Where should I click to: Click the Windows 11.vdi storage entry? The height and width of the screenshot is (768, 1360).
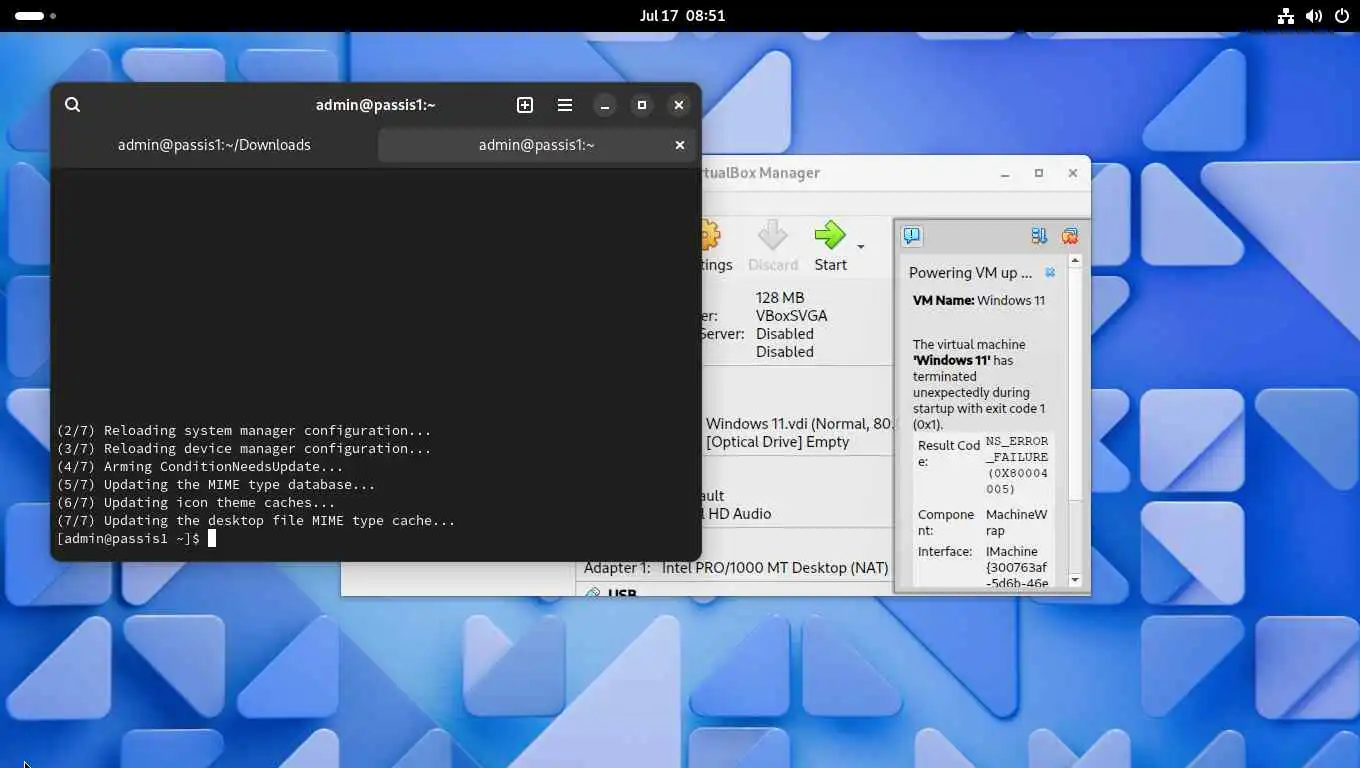point(798,424)
